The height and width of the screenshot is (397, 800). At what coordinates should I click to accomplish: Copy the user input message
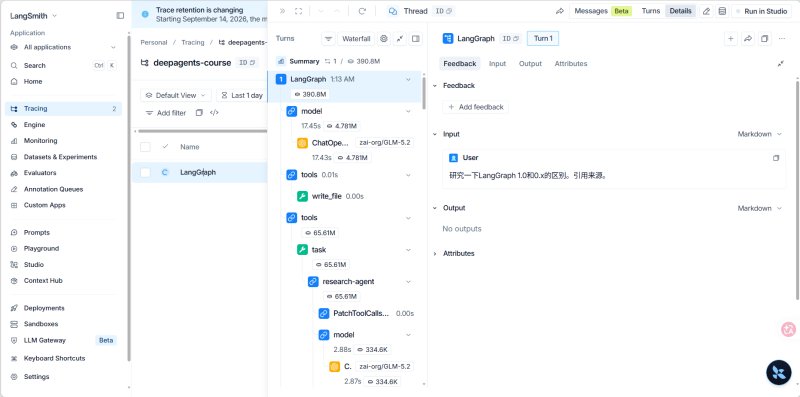tap(776, 158)
